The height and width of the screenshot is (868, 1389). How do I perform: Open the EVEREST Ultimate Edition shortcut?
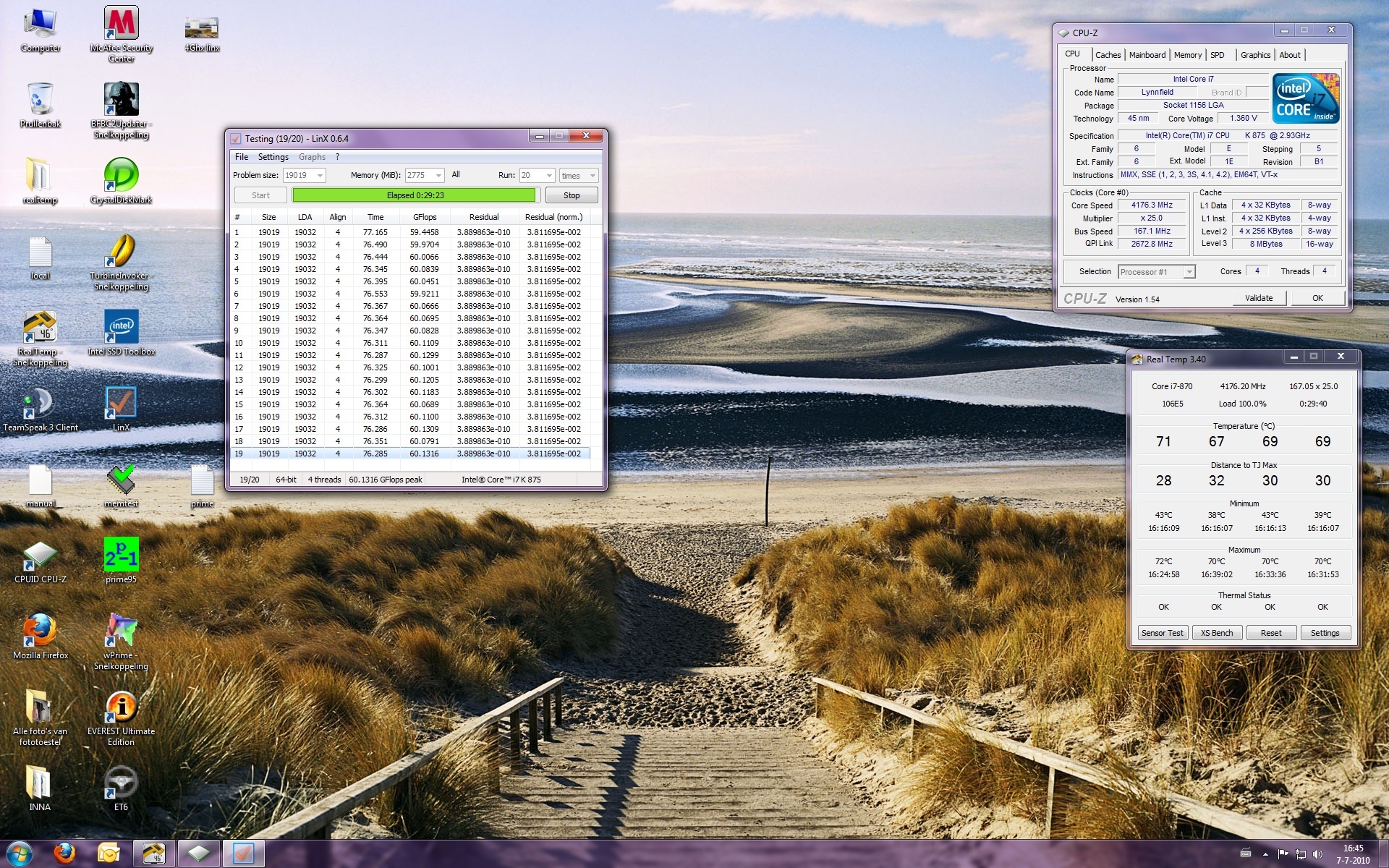click(121, 707)
